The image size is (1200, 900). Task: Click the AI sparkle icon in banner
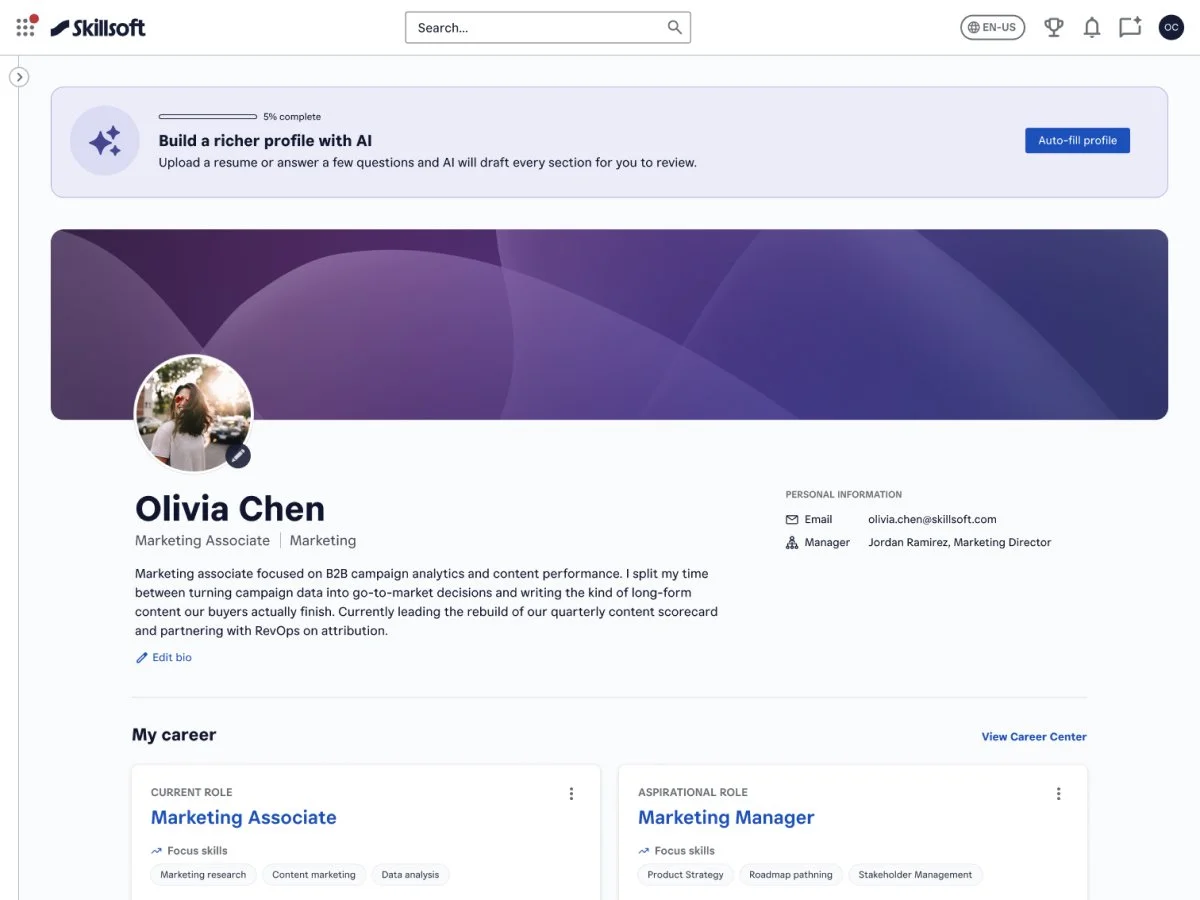click(x=105, y=141)
